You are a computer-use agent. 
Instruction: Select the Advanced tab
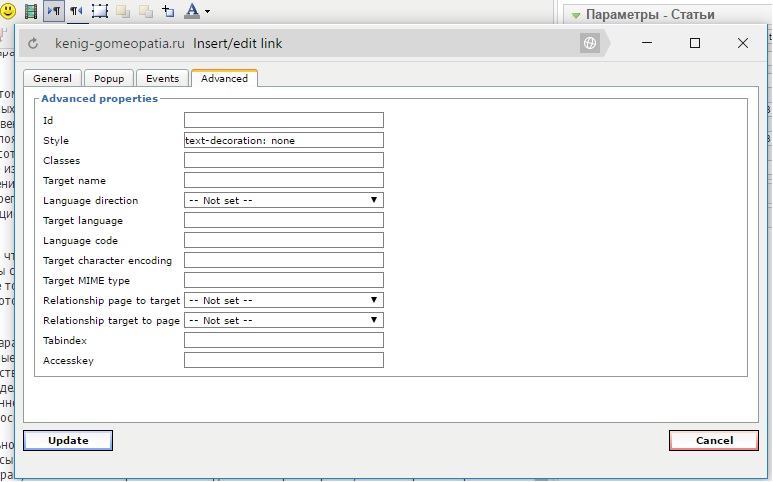(224, 78)
